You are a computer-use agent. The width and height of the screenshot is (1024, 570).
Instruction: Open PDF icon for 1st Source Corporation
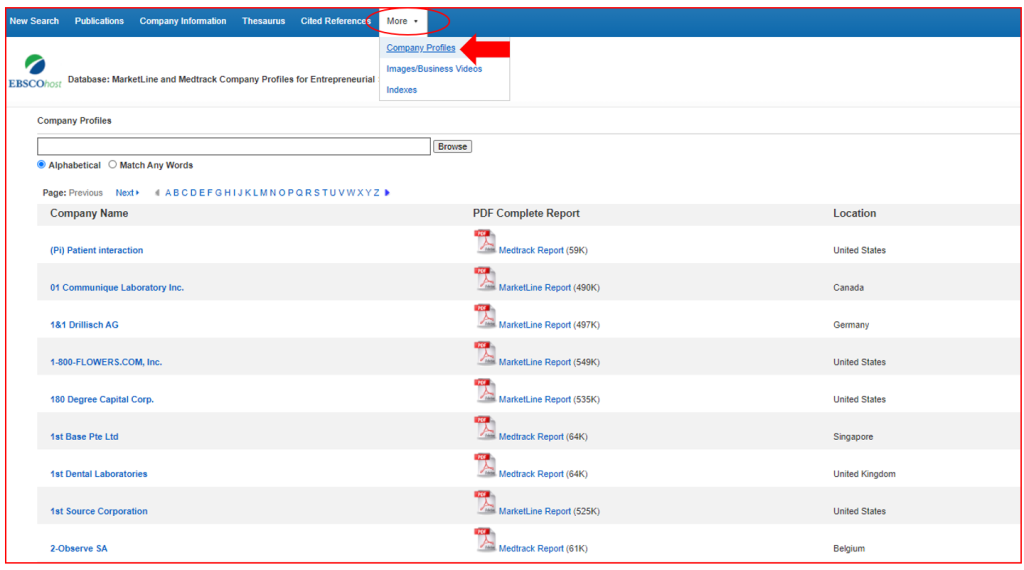pyautogui.click(x=485, y=502)
